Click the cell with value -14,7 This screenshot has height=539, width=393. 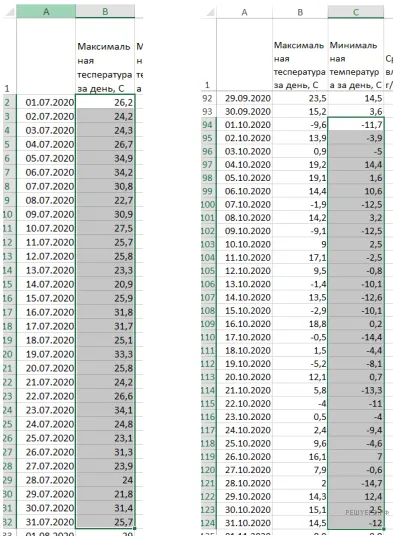click(x=356, y=483)
